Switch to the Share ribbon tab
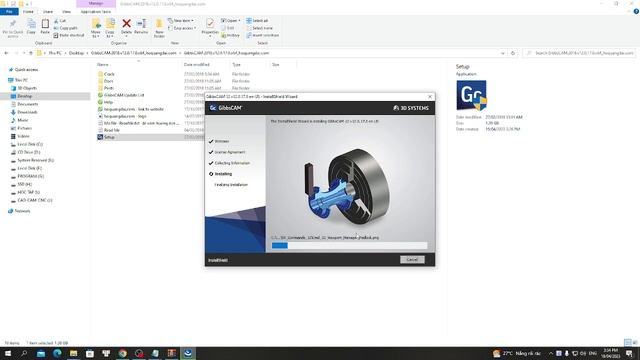 tap(48, 12)
